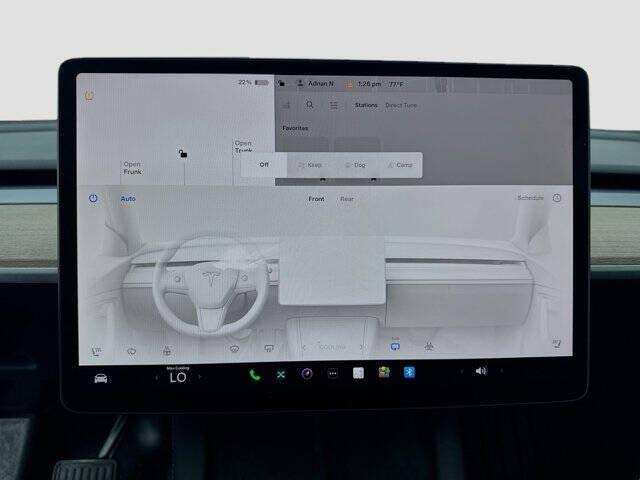
Task: Lower temperature with left arrow beside LO
Action: tap(156, 378)
